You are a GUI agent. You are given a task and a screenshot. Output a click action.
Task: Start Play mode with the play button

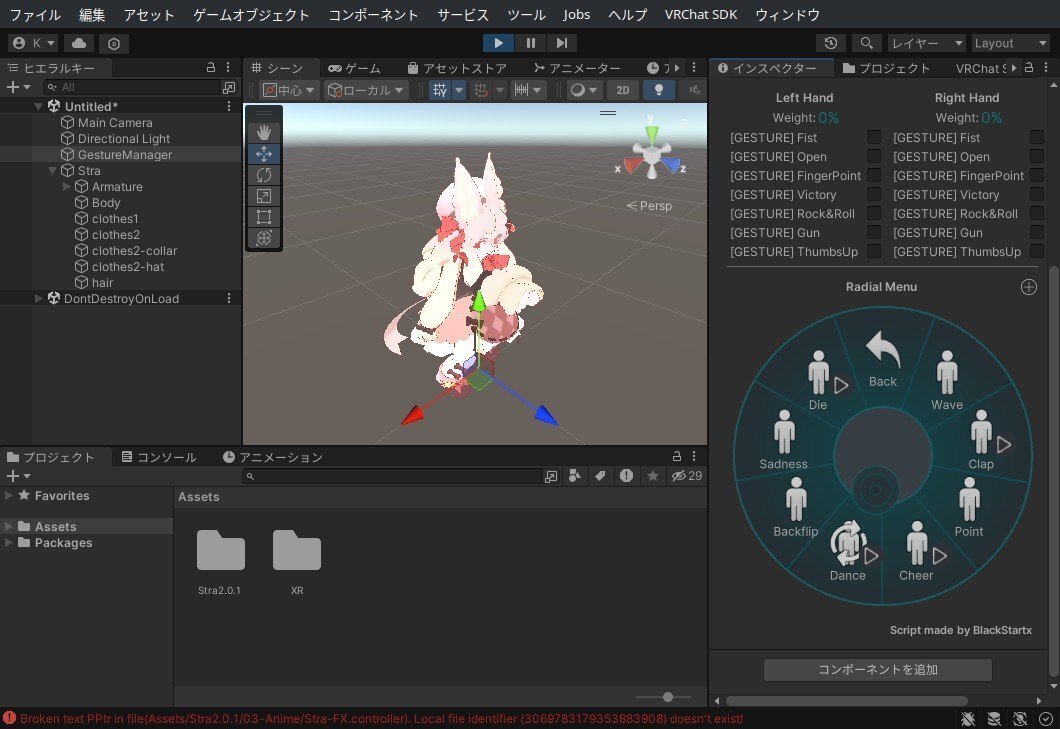498,43
